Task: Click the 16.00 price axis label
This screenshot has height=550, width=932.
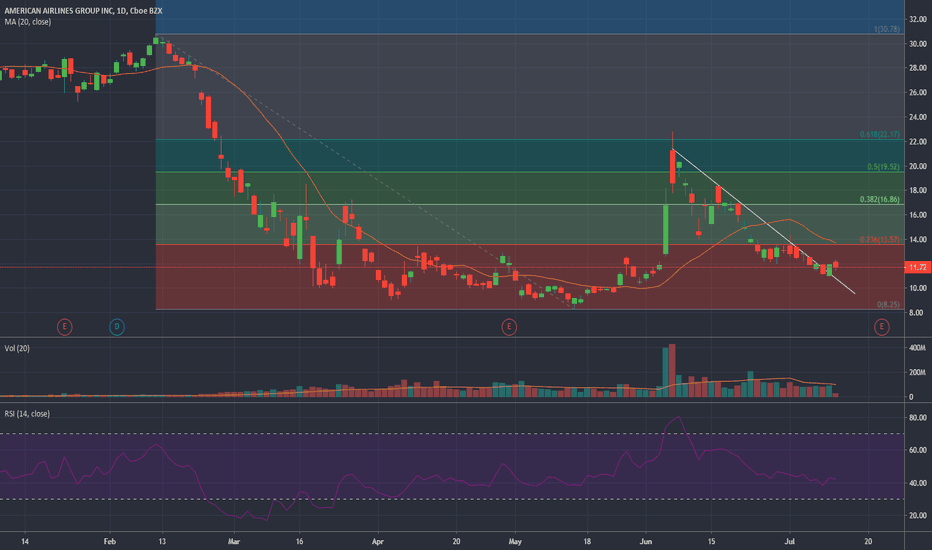Action: [918, 215]
